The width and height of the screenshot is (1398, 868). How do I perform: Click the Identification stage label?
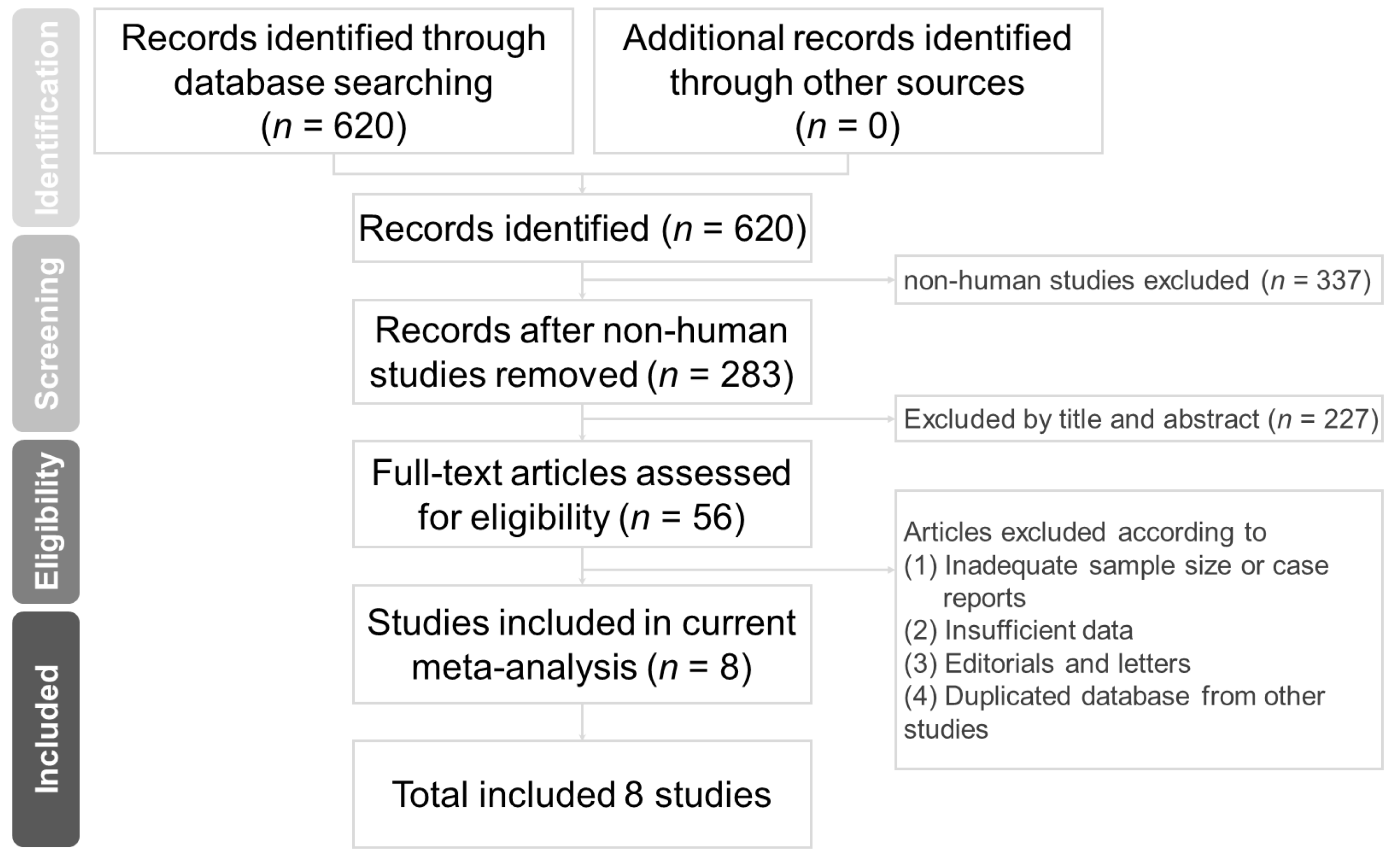point(46,118)
